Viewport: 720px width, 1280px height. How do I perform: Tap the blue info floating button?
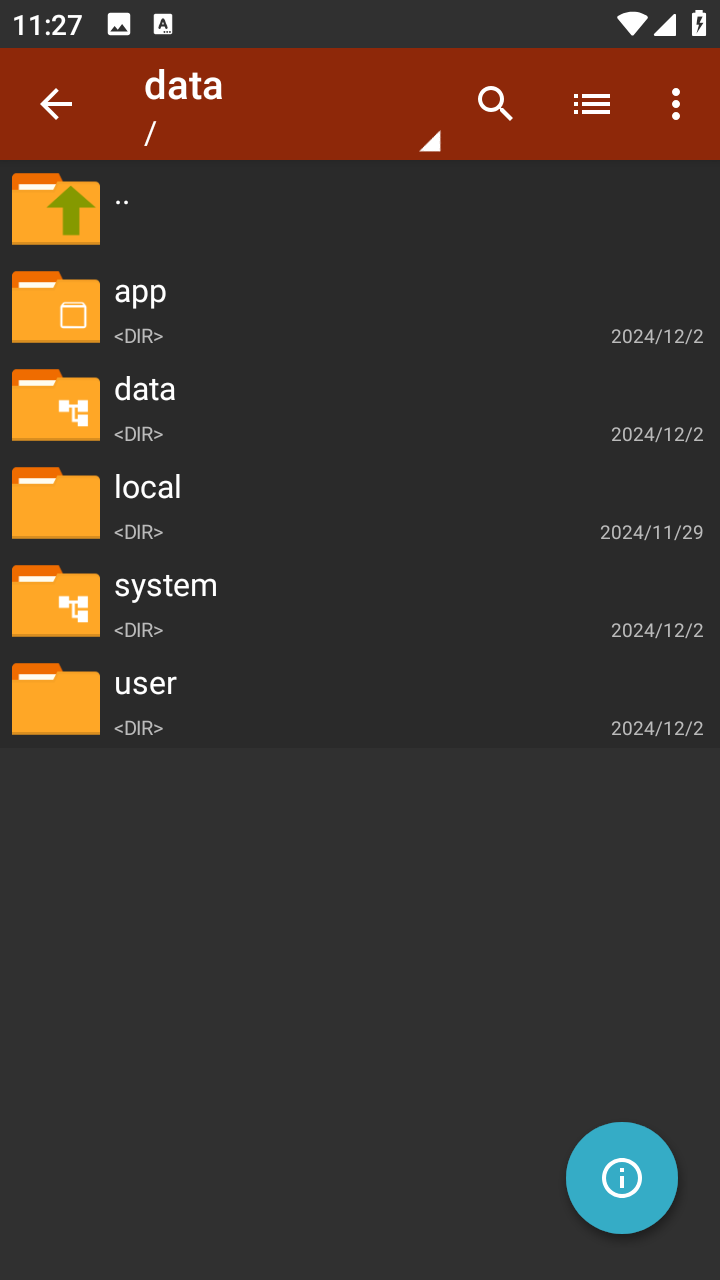point(622,1178)
